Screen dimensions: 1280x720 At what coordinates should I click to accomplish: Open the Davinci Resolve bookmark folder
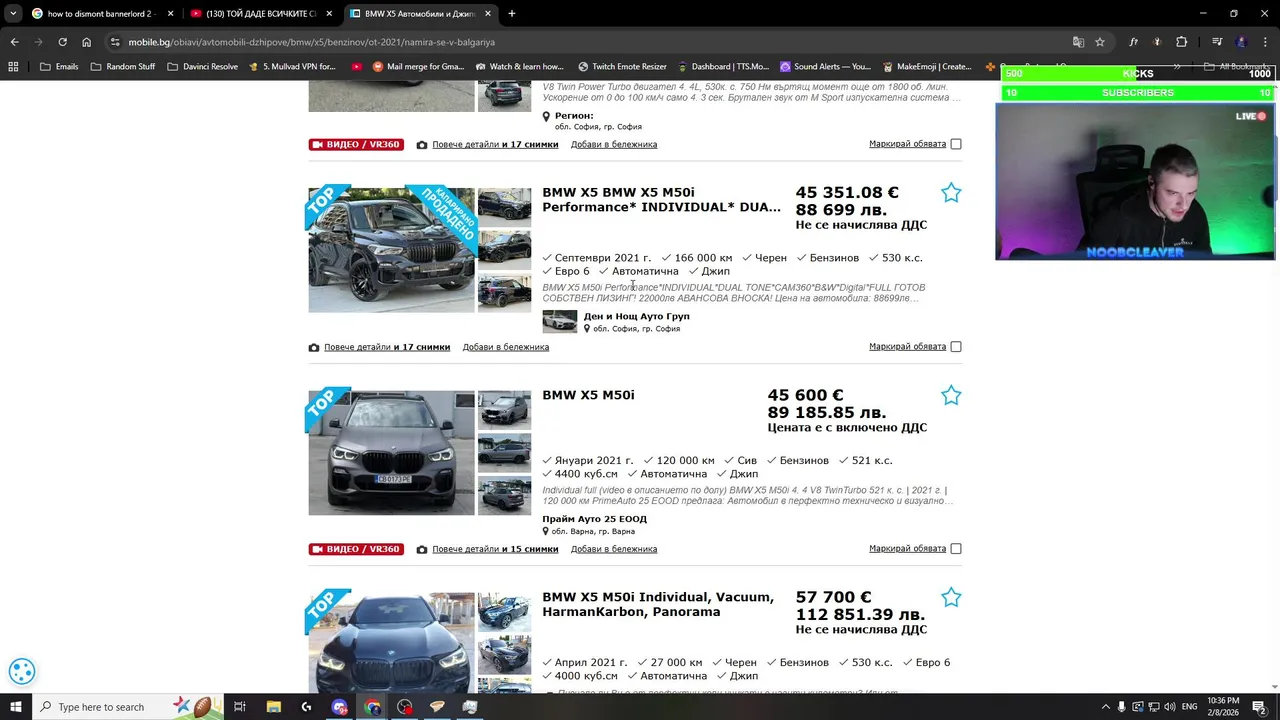pos(202,67)
